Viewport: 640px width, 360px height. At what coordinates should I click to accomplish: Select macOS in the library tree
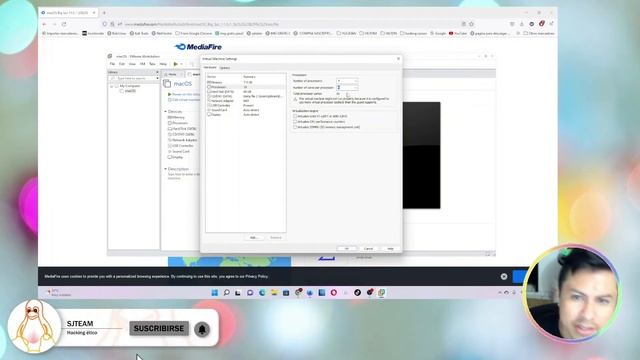coord(130,91)
